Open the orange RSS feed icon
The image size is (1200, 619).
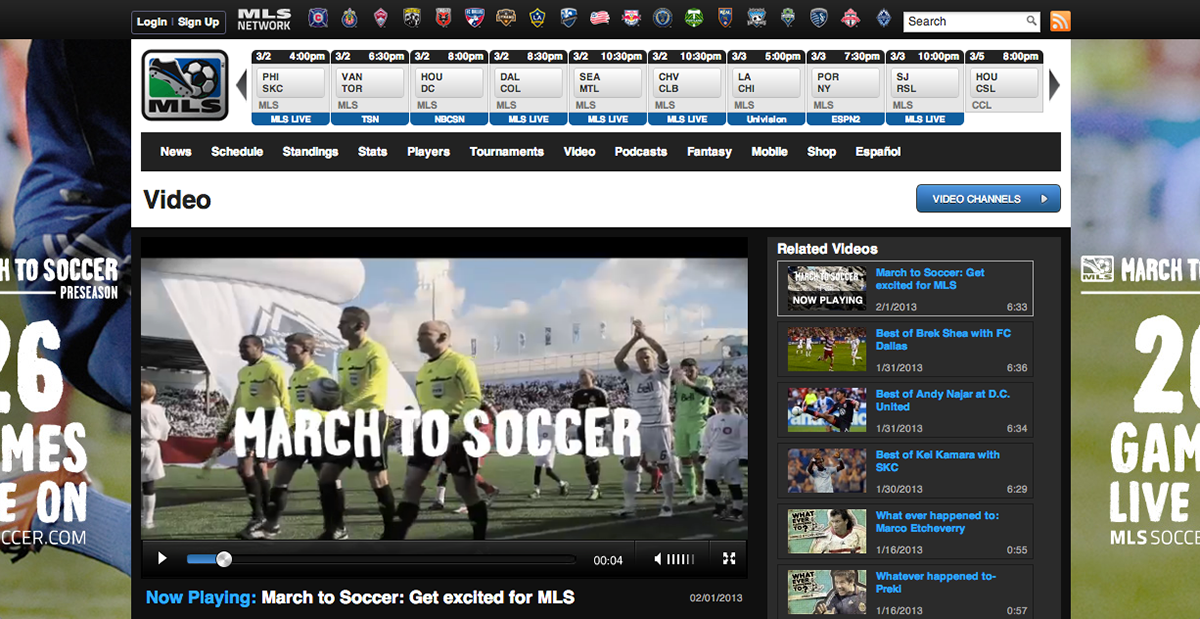(1060, 21)
